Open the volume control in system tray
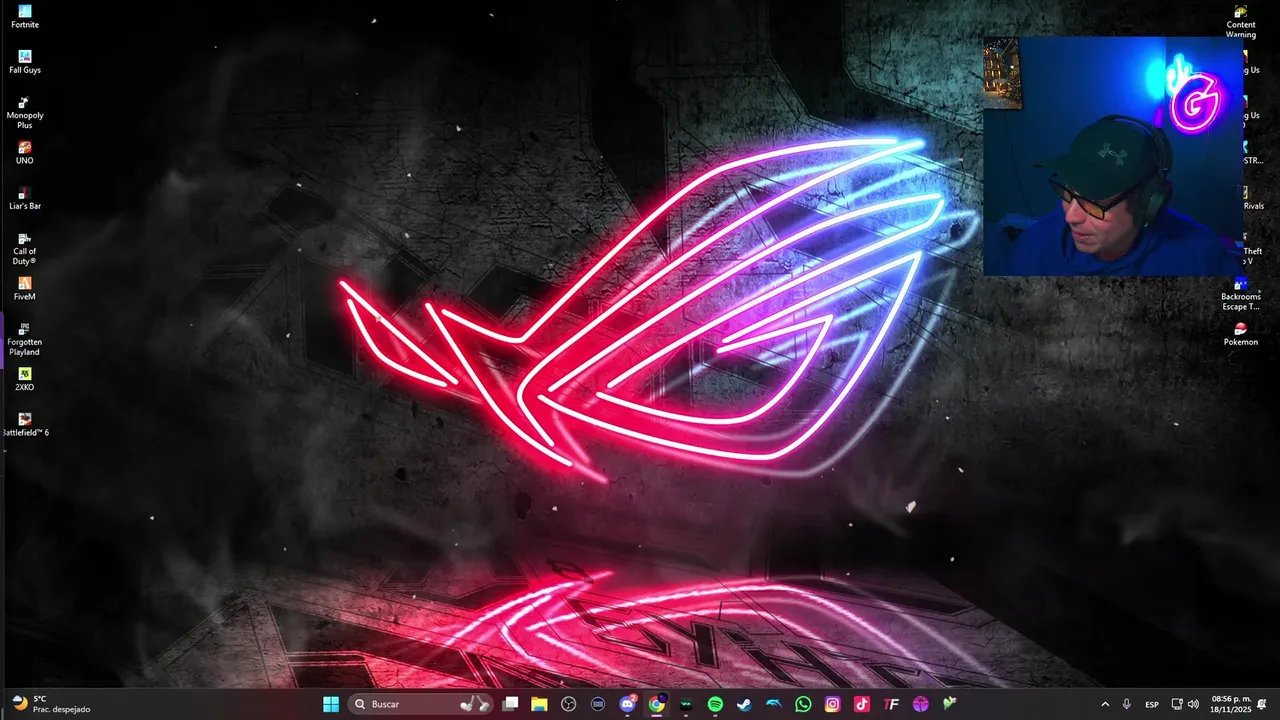This screenshot has height=720, width=1280. click(x=1193, y=704)
